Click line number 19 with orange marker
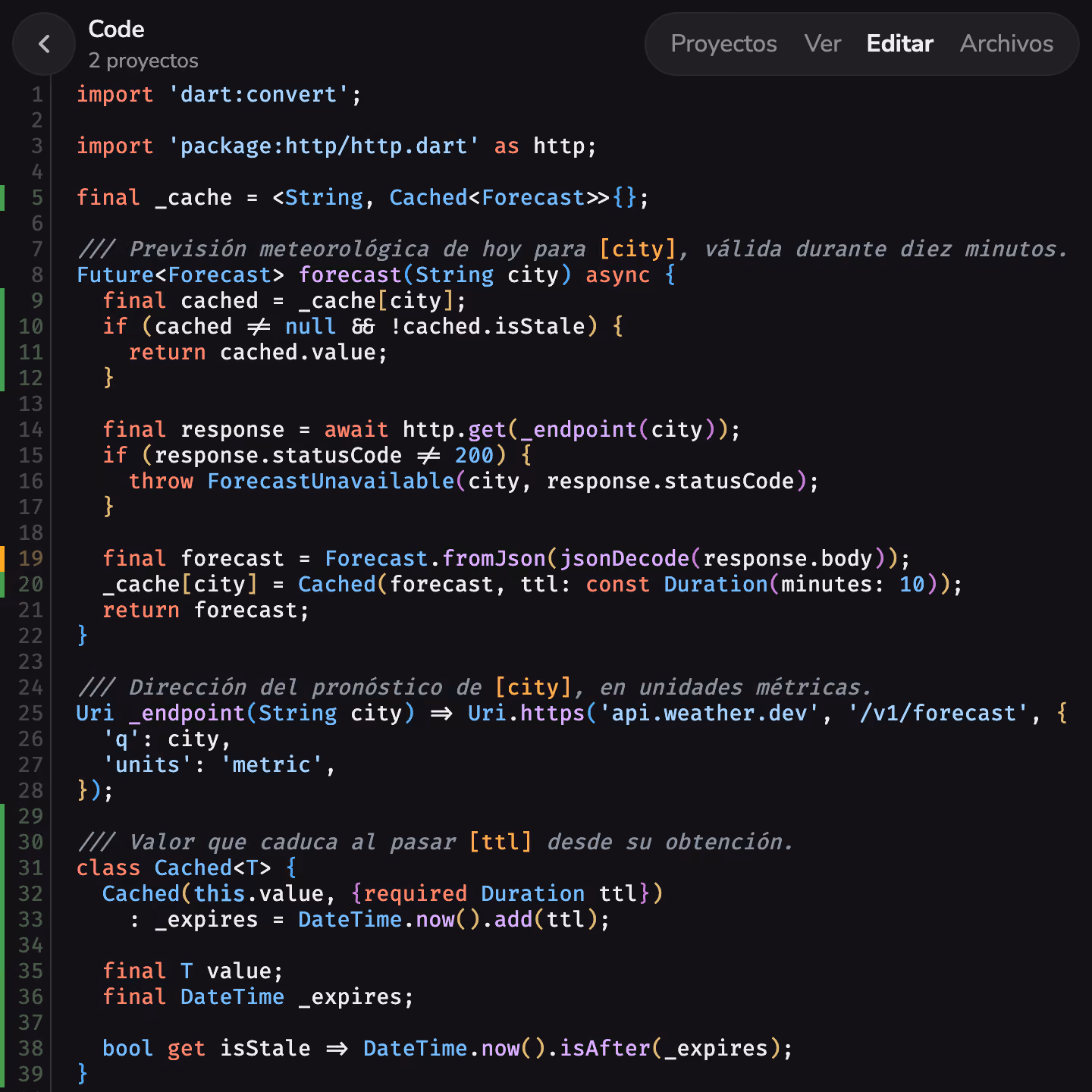 [30, 558]
